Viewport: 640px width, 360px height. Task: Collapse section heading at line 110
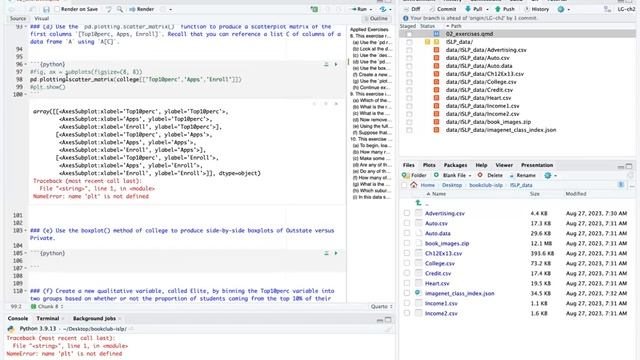[x=25, y=291]
